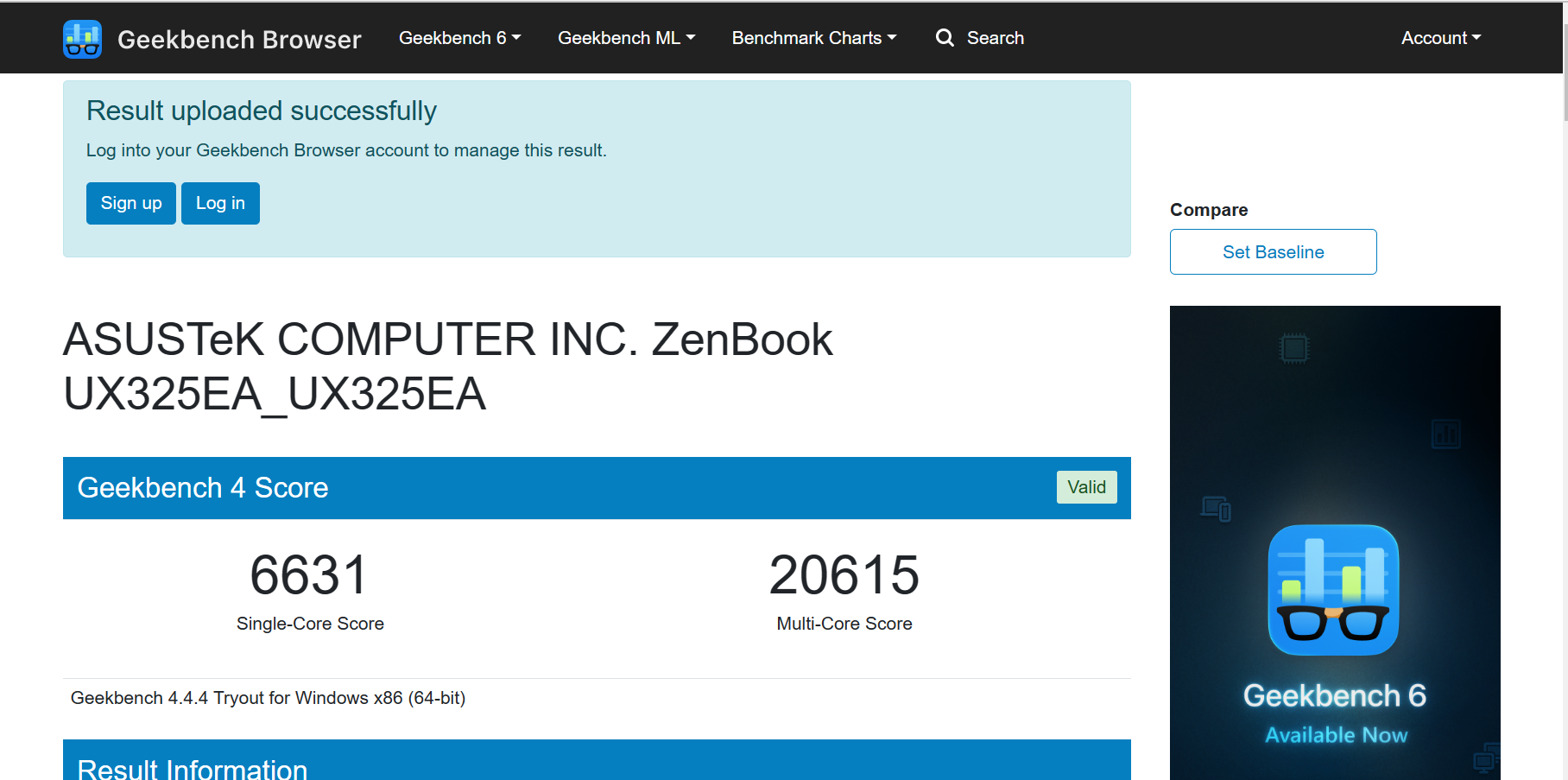The height and width of the screenshot is (780, 1568).
Task: Click the Single-Core Score label
Action: pyautogui.click(x=310, y=624)
